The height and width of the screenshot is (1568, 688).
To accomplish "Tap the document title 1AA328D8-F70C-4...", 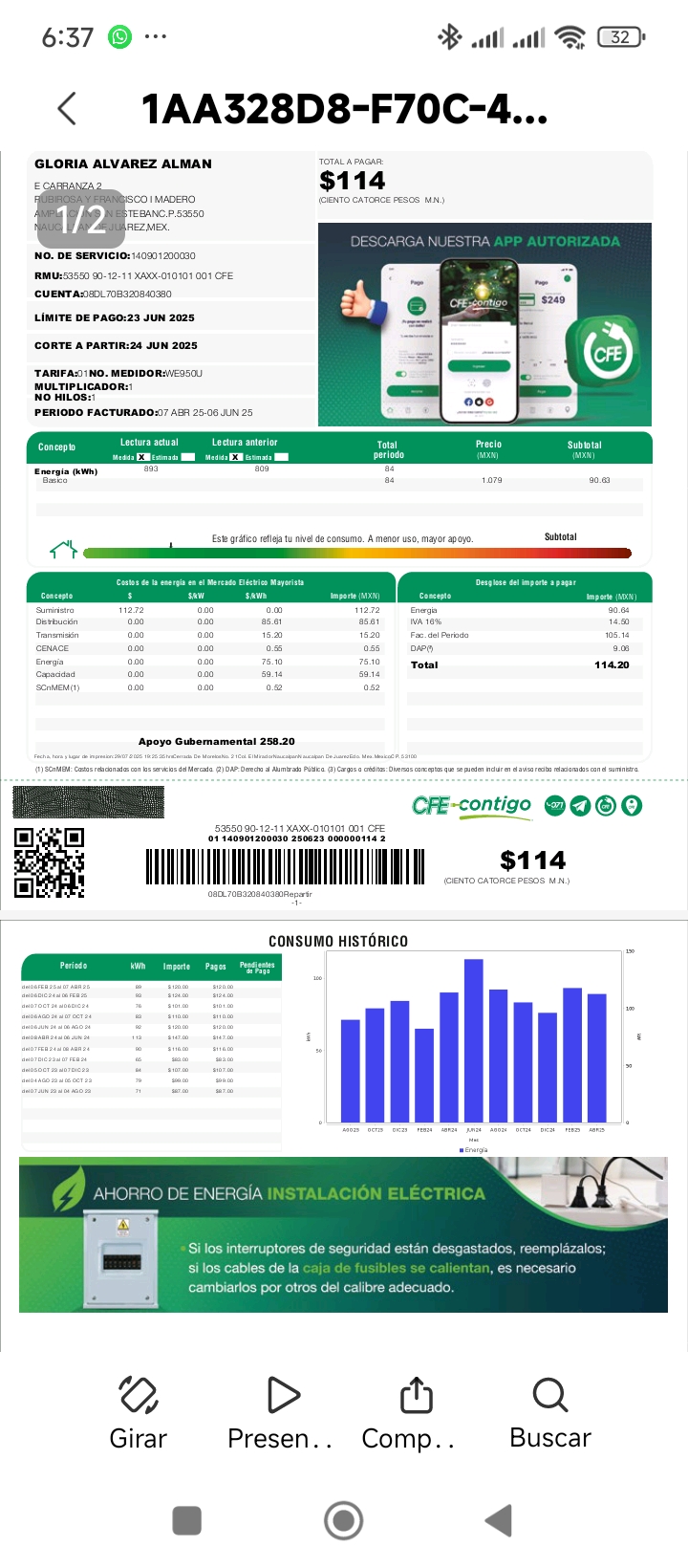I will coord(344,110).
